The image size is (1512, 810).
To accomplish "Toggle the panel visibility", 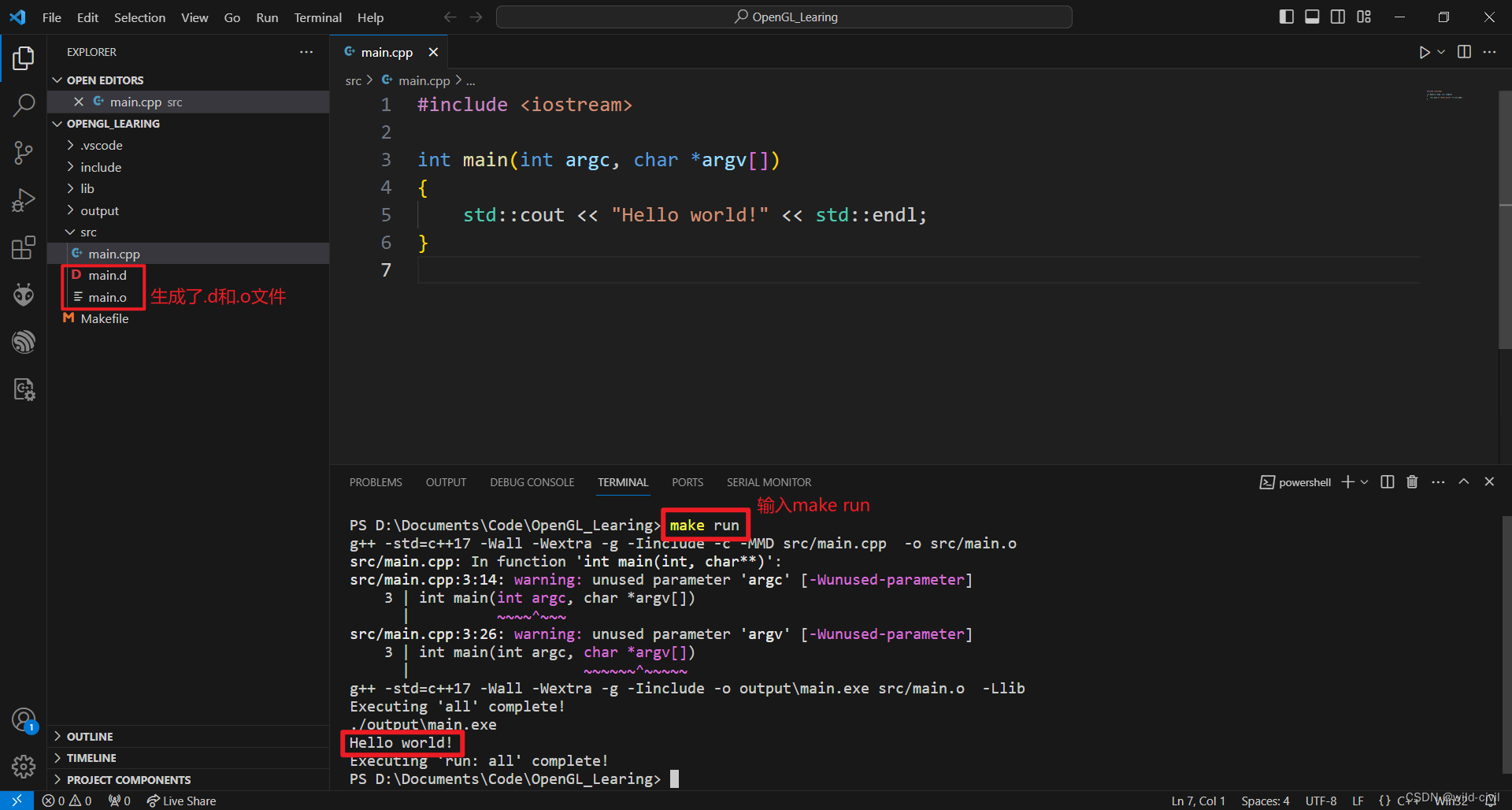I will tap(1311, 16).
